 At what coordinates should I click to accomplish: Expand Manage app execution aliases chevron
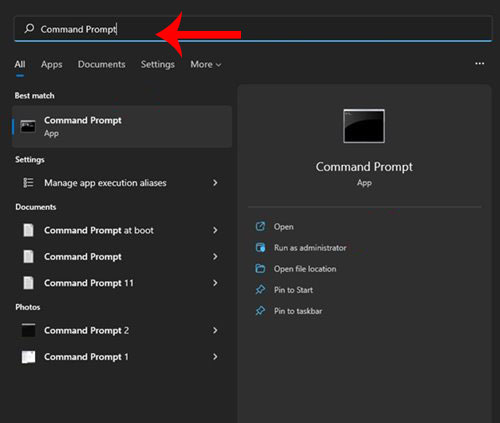pos(215,183)
